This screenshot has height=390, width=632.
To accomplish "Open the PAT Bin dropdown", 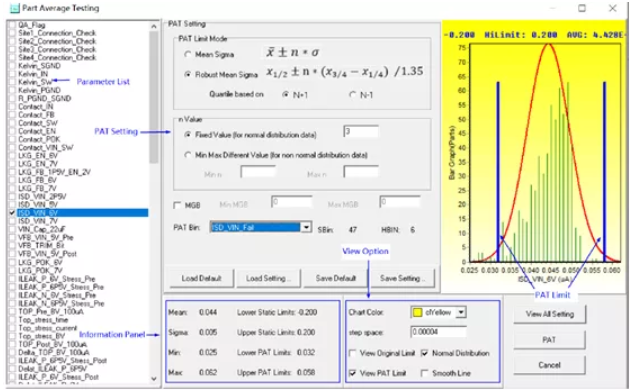I will pyautogui.click(x=306, y=228).
